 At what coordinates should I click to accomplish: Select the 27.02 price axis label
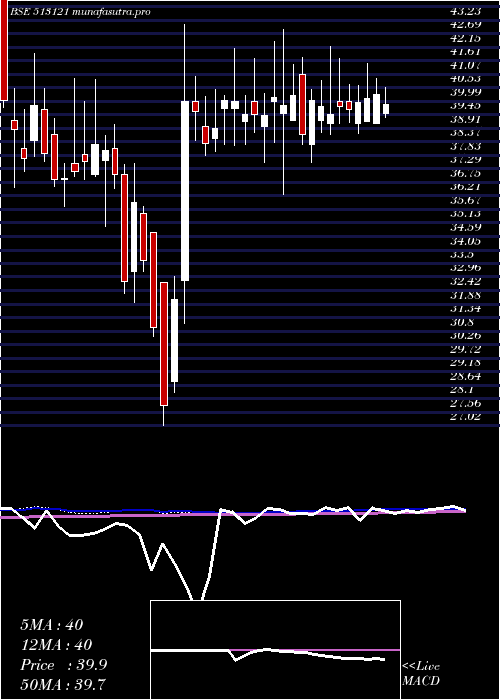pyautogui.click(x=465, y=417)
